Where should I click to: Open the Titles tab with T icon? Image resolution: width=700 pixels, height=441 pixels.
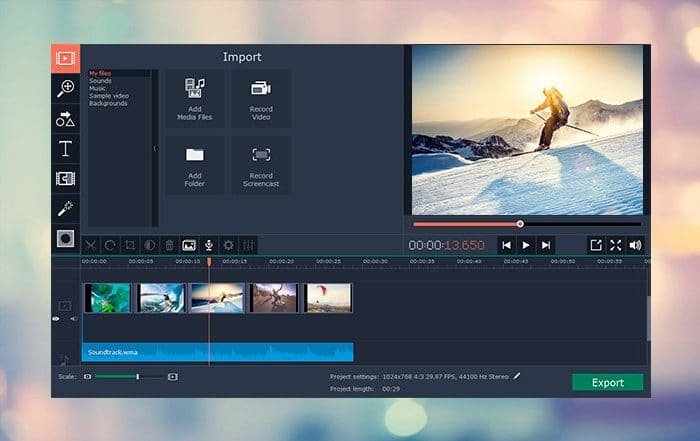pyautogui.click(x=66, y=149)
